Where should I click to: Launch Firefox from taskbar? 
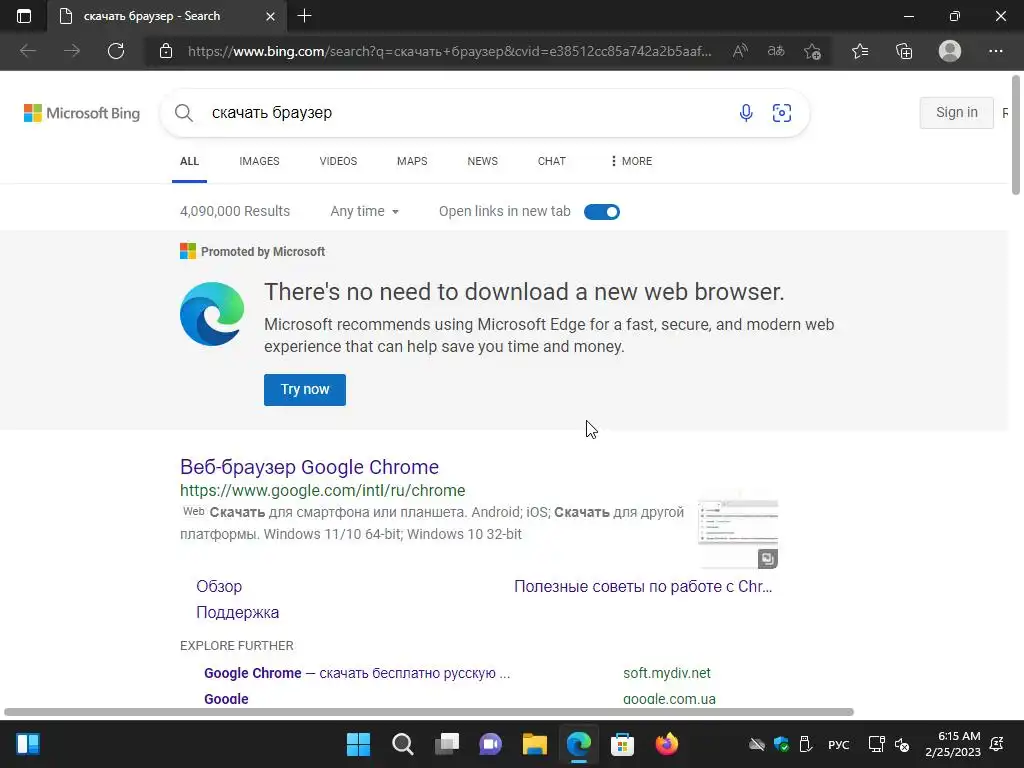(x=667, y=744)
